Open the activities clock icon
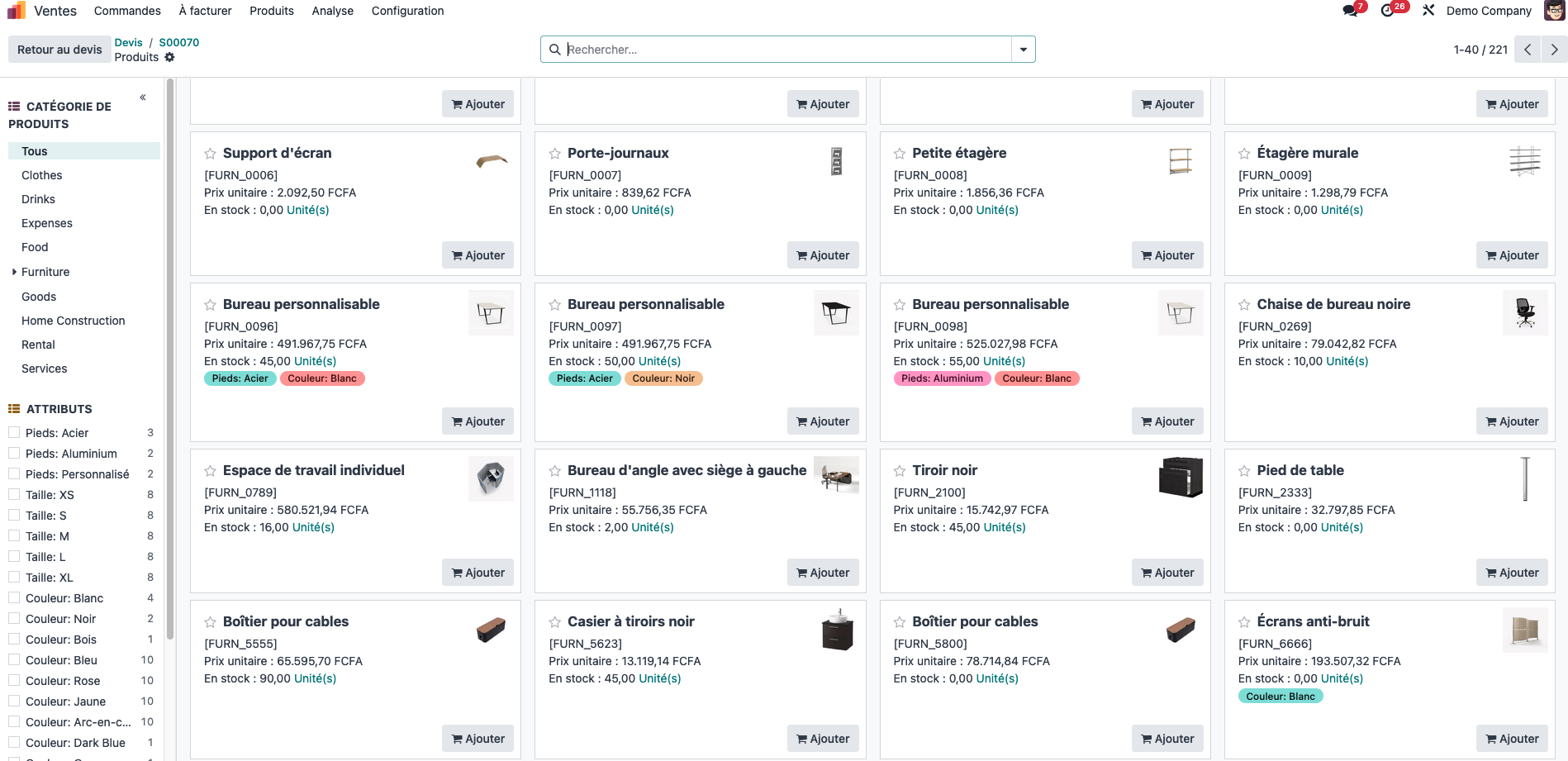The width and height of the screenshot is (1568, 761). coord(1388,11)
